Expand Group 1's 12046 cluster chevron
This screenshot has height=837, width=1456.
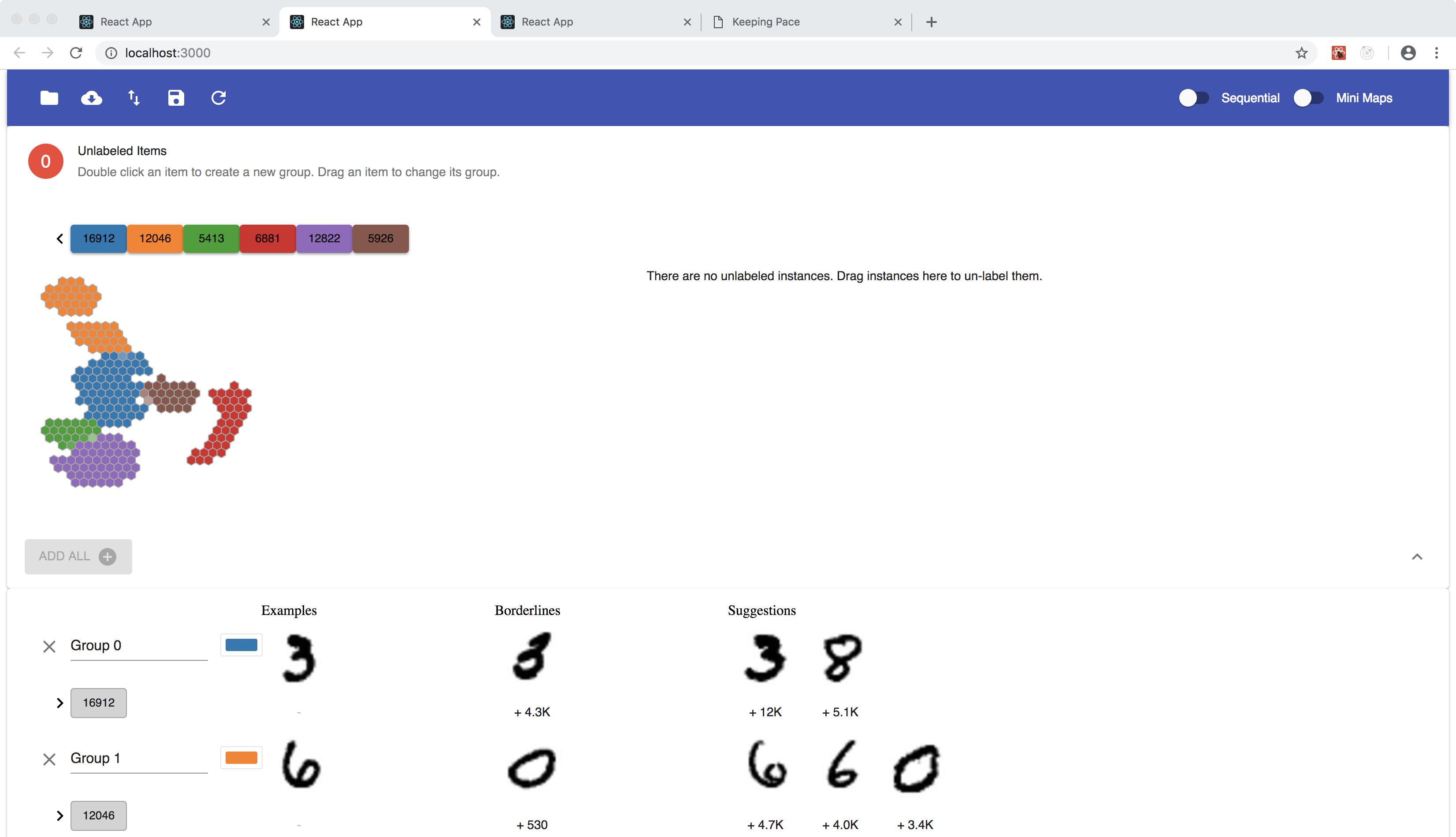60,815
